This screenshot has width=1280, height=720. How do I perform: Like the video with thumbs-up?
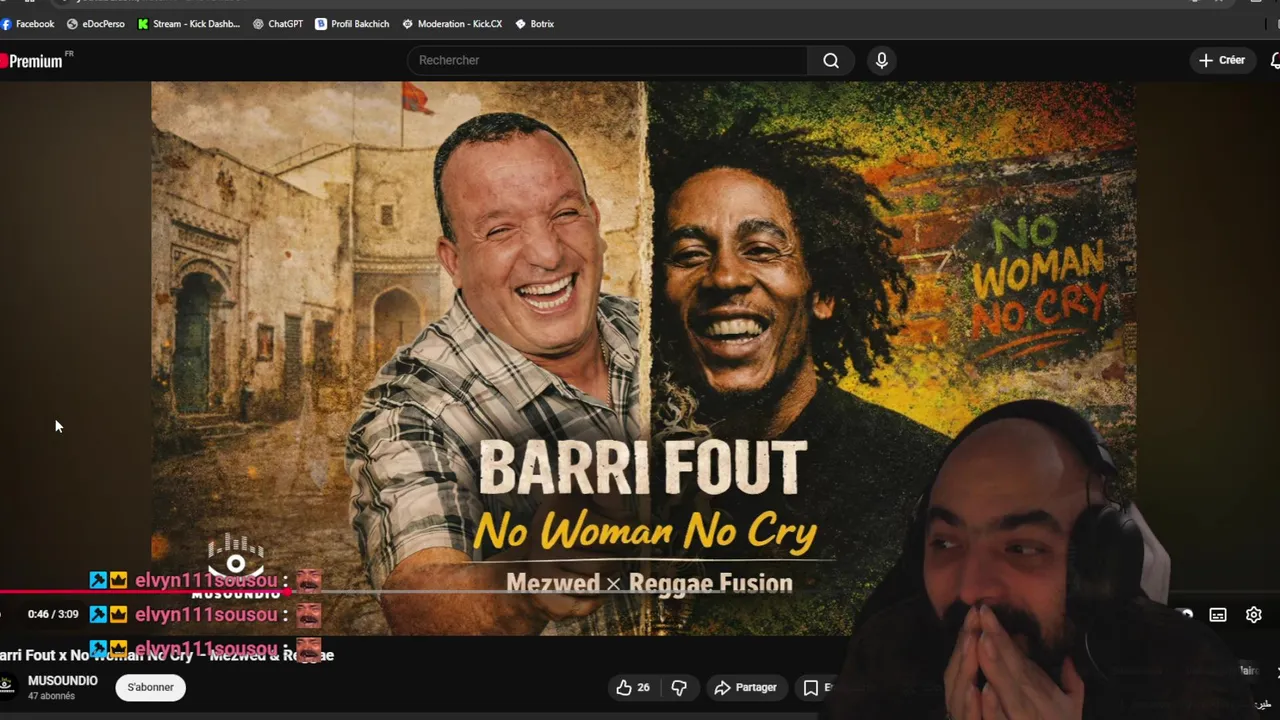[x=632, y=687]
